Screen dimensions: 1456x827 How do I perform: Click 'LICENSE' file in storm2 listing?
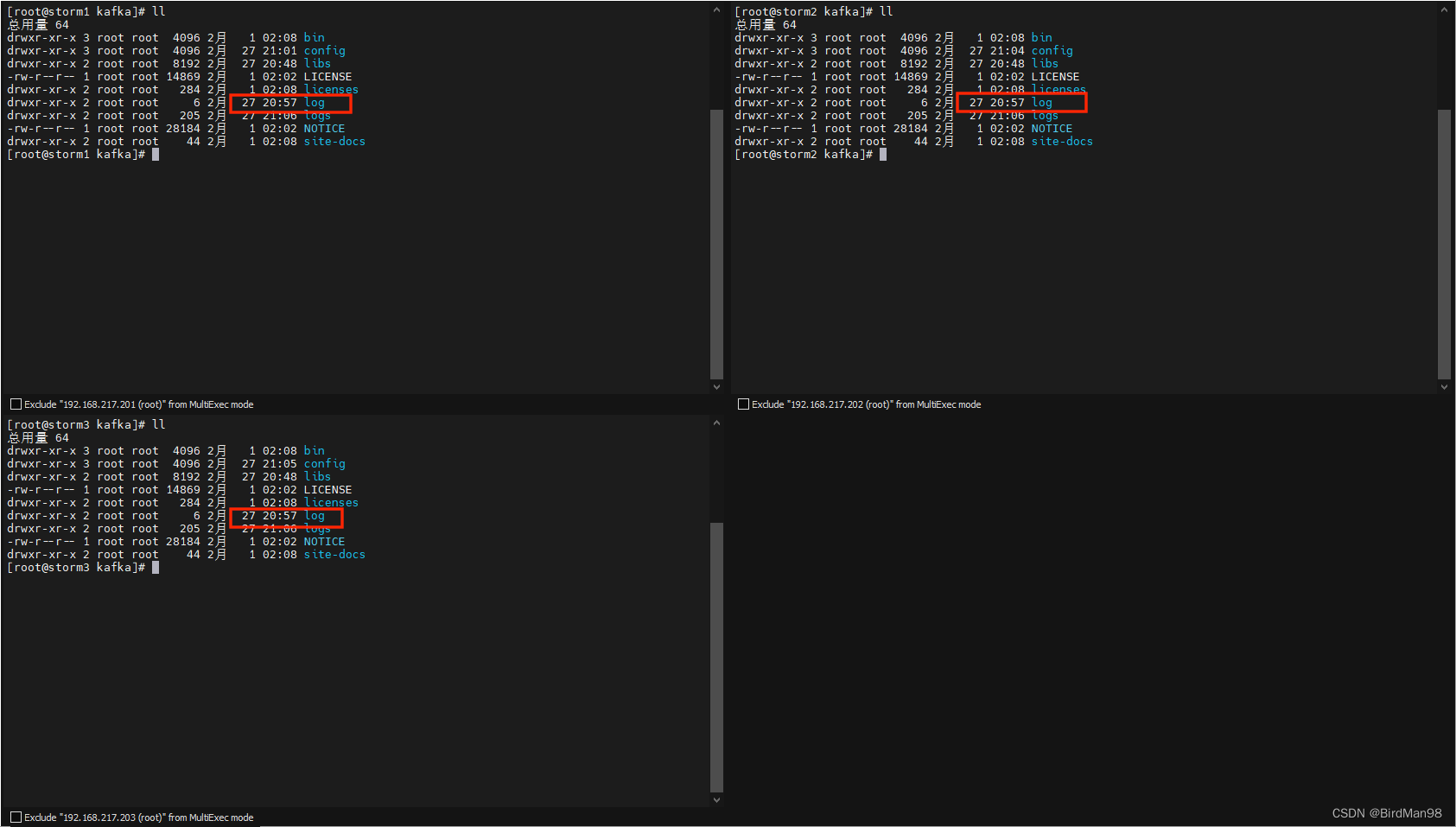tap(1056, 77)
